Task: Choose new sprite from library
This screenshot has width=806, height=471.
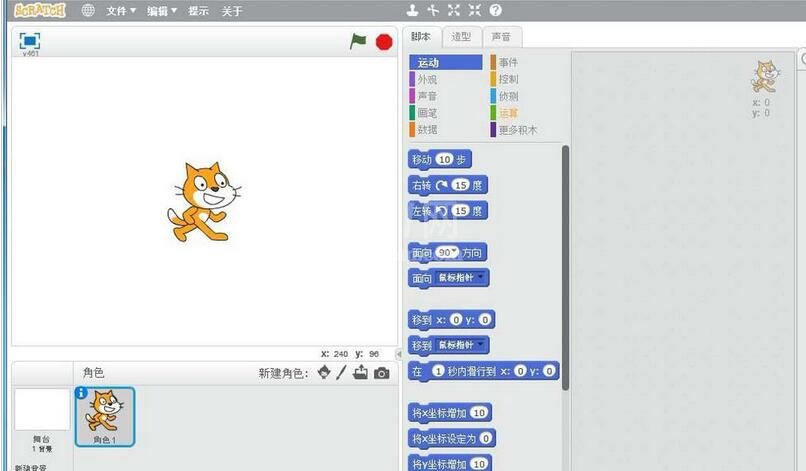Action: coord(324,372)
